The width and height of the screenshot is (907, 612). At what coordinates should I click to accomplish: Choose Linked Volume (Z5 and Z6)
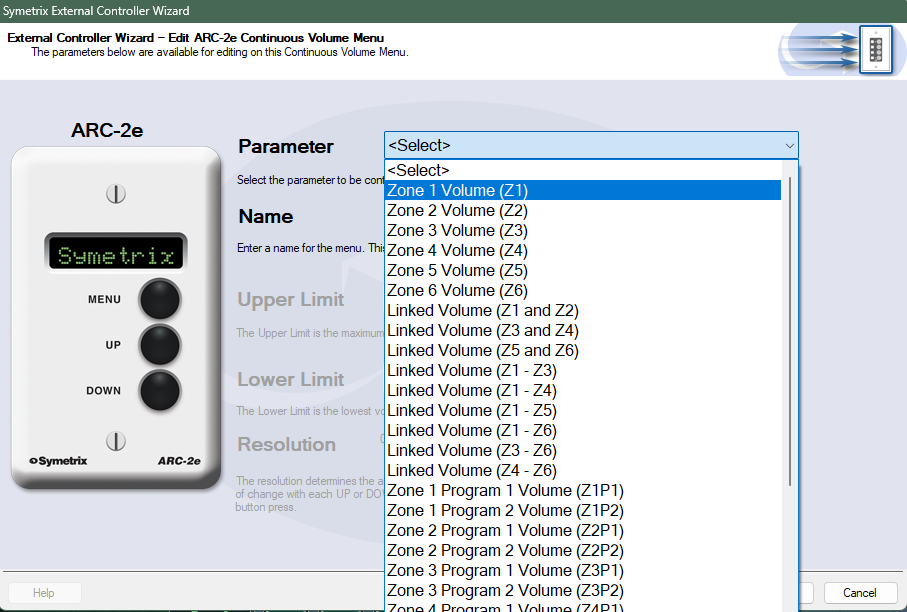[483, 350]
